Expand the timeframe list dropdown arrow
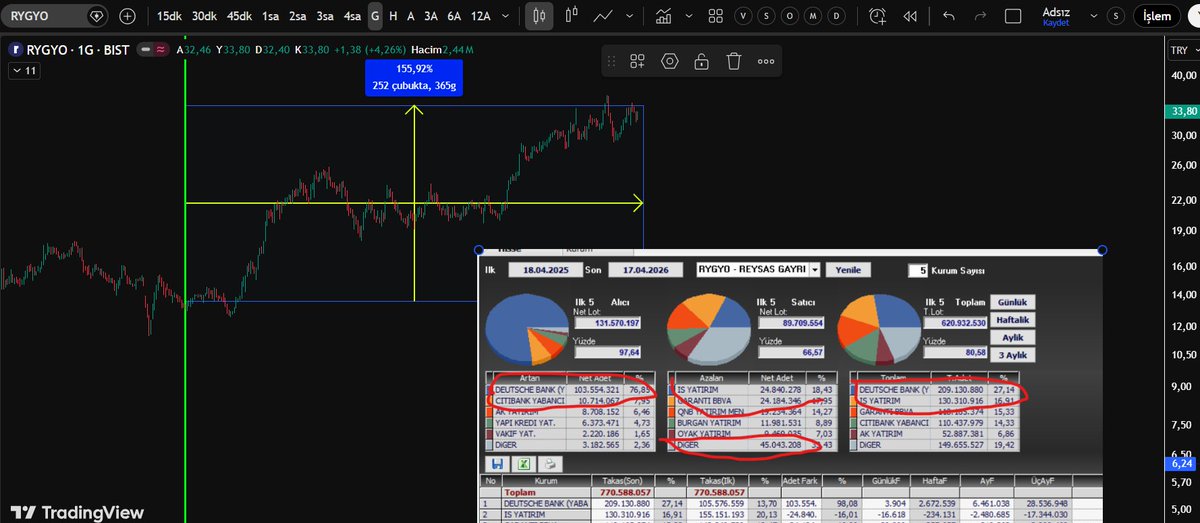This screenshot has width=1200, height=523. [505, 16]
